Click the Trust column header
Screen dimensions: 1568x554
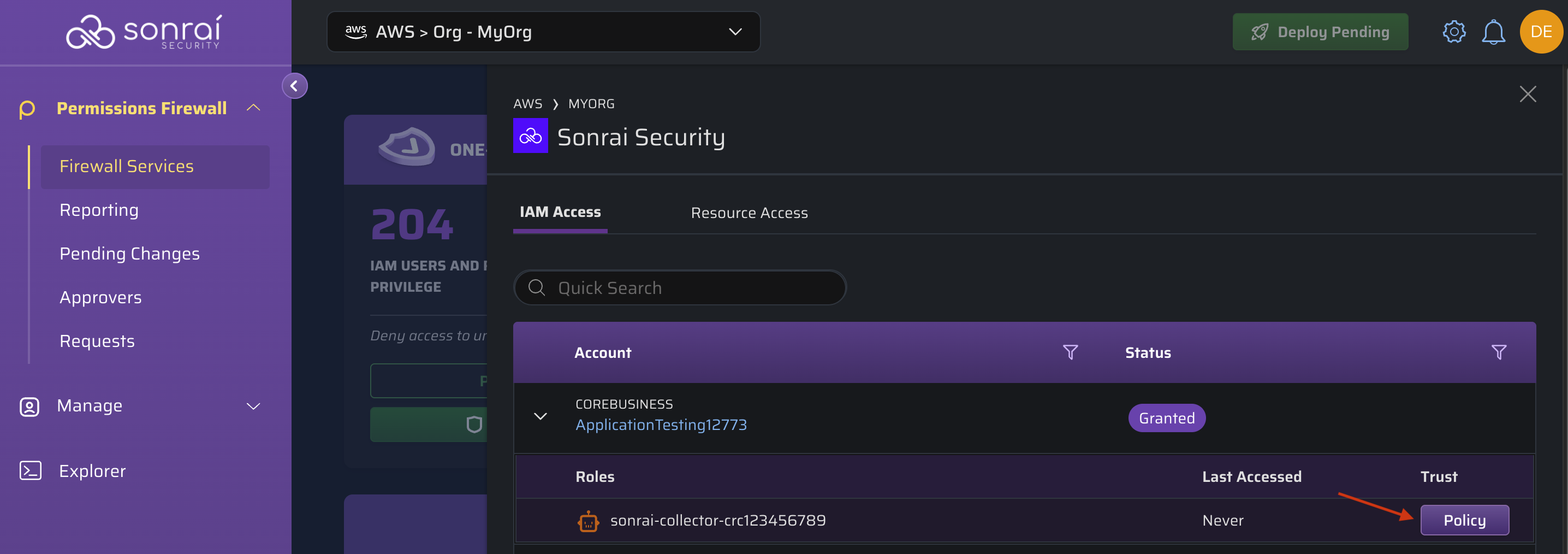pos(1439,476)
